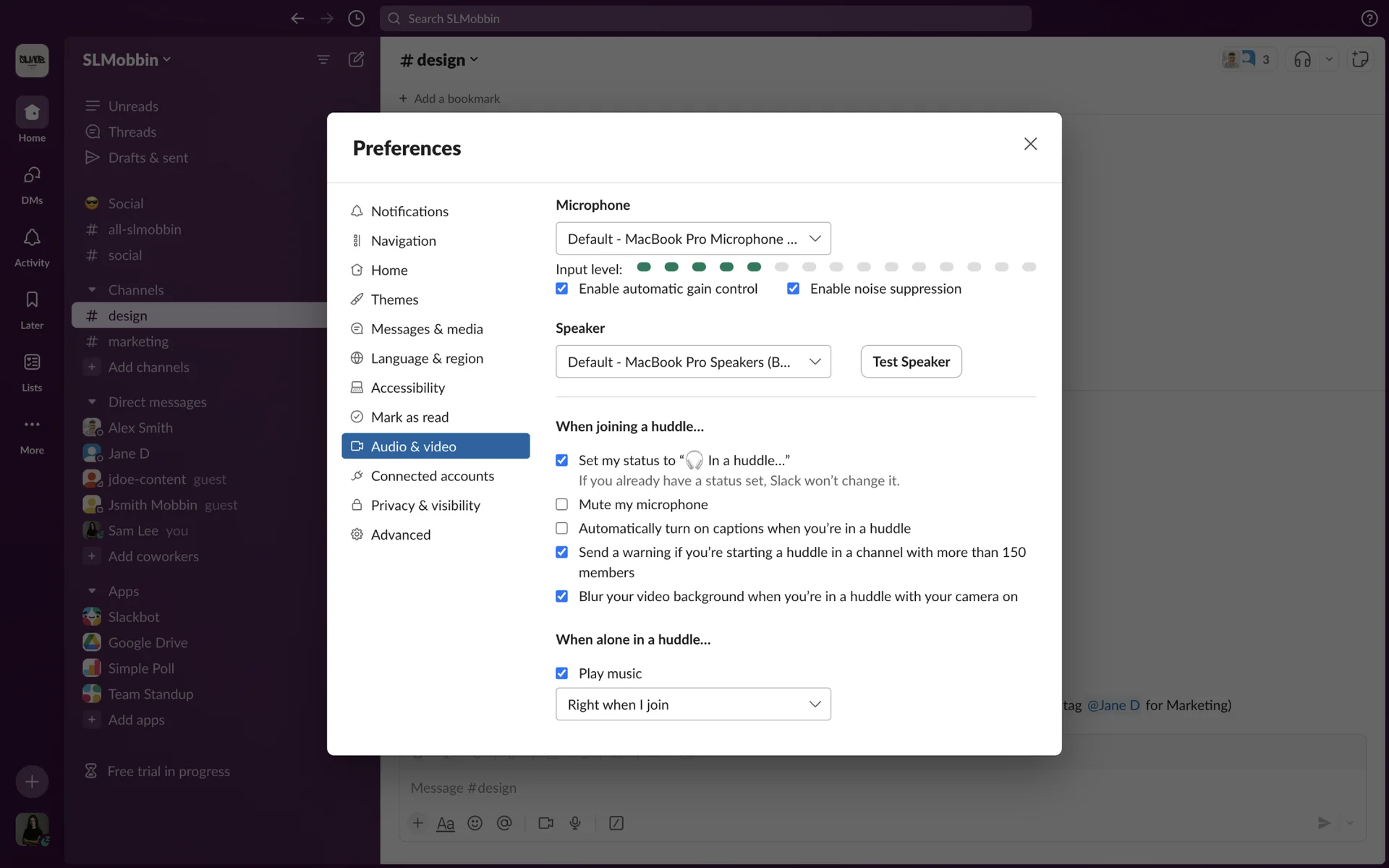Close the Preferences dialog
This screenshot has width=1389, height=868.
(1030, 144)
